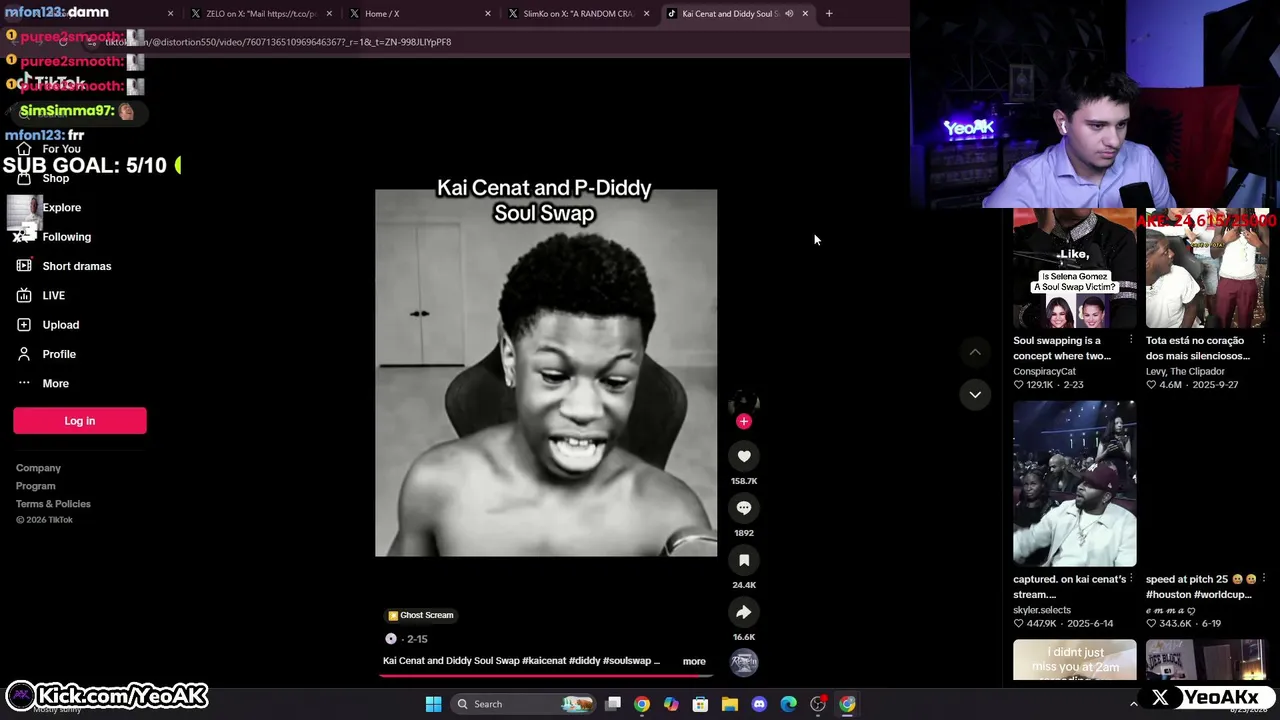Open the Windows Start menu
Viewport: 1280px width, 720px height.
[x=433, y=704]
